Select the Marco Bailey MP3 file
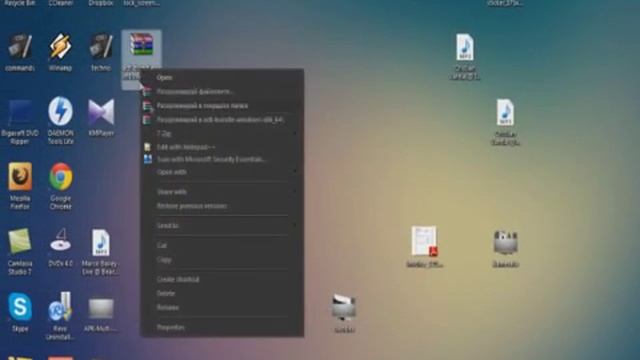The image size is (640, 360). pyautogui.click(x=100, y=252)
